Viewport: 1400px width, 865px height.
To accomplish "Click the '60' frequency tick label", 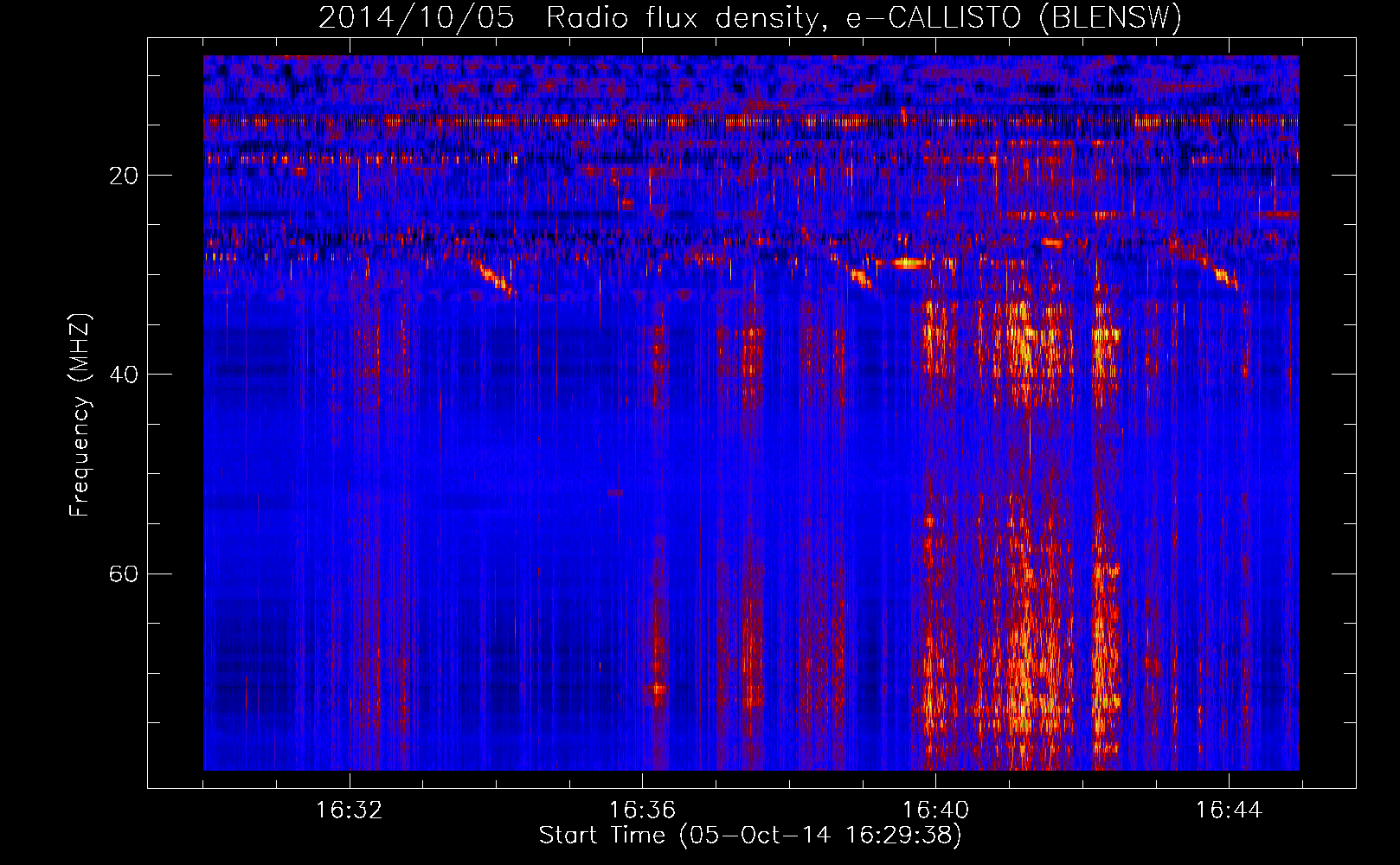I will (123, 573).
